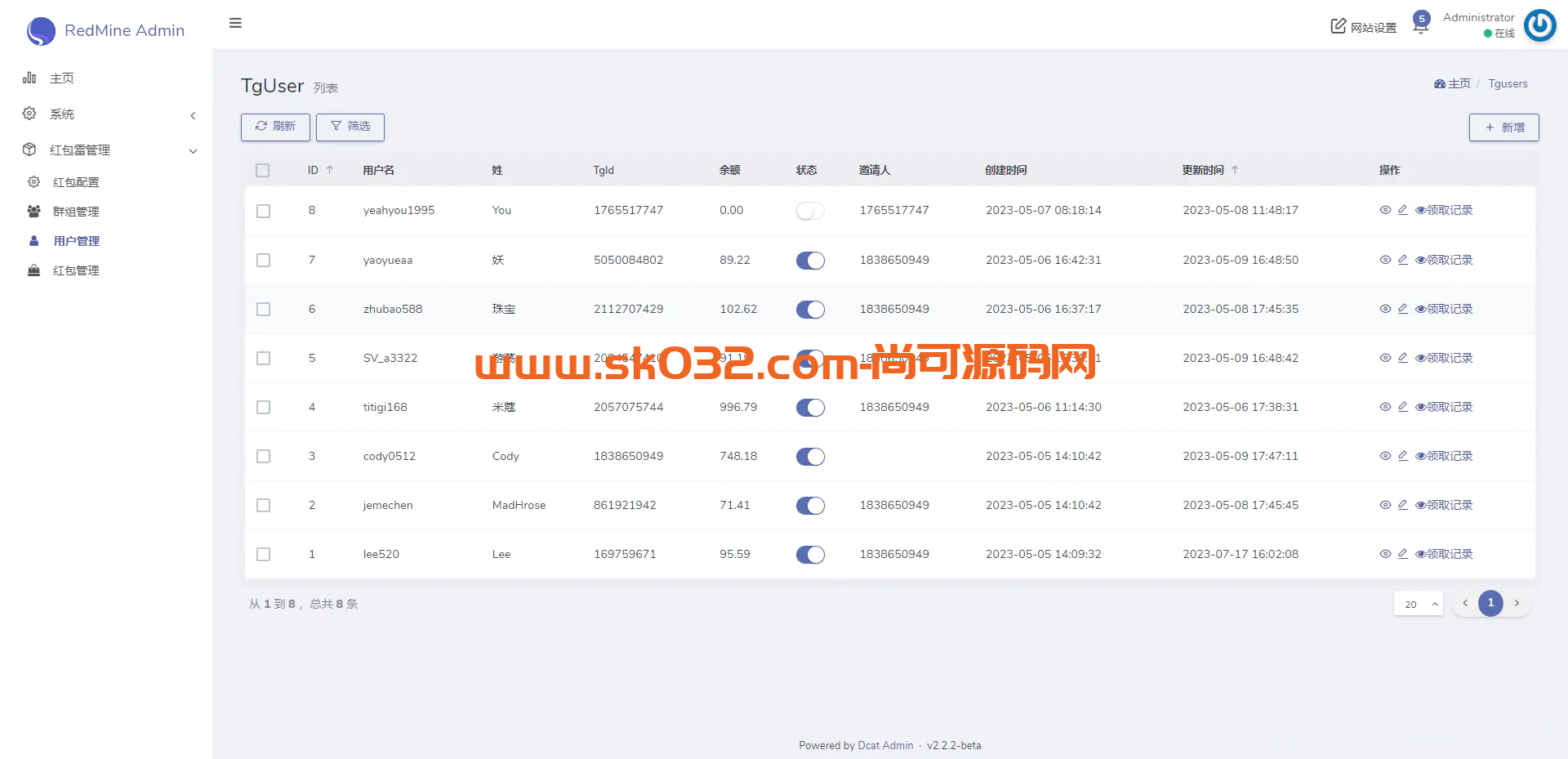This screenshot has width=1568, height=759.
Task: Sort by ID column arrow
Action: (330, 170)
